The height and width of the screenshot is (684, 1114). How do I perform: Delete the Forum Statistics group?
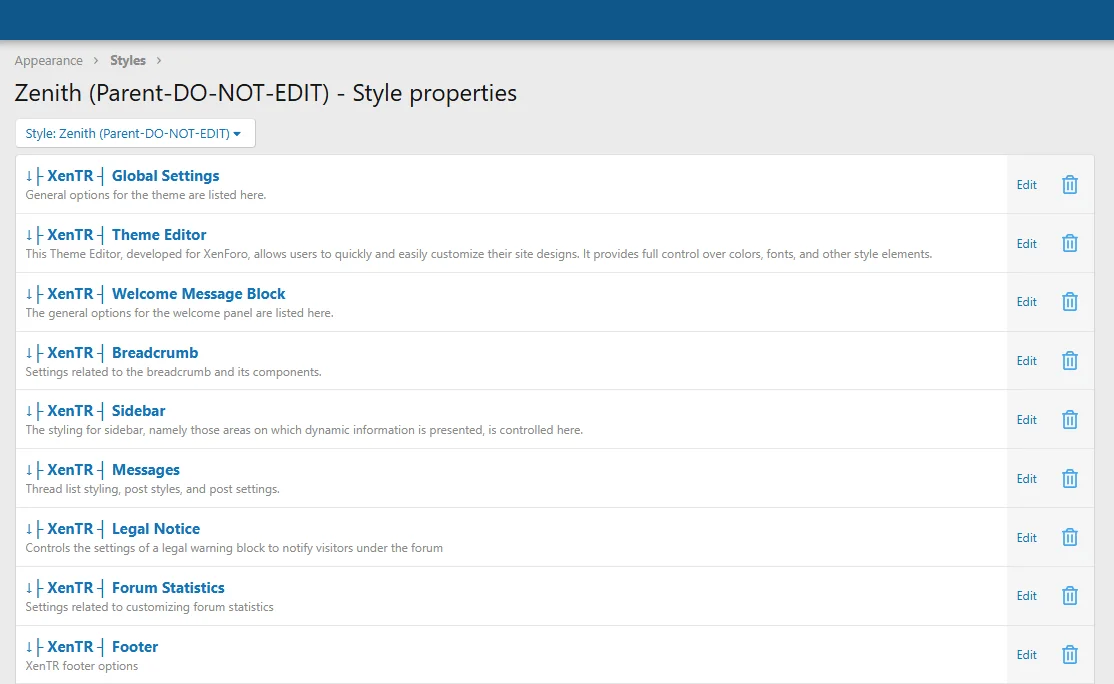pos(1069,596)
